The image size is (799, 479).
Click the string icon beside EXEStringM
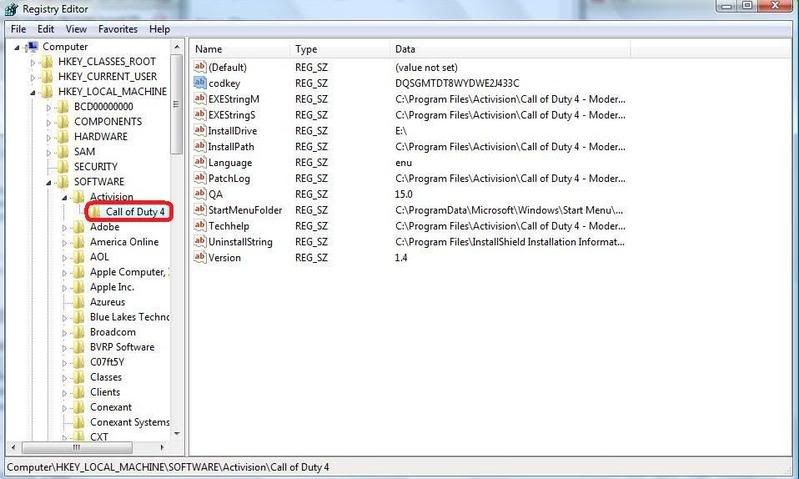(200, 98)
